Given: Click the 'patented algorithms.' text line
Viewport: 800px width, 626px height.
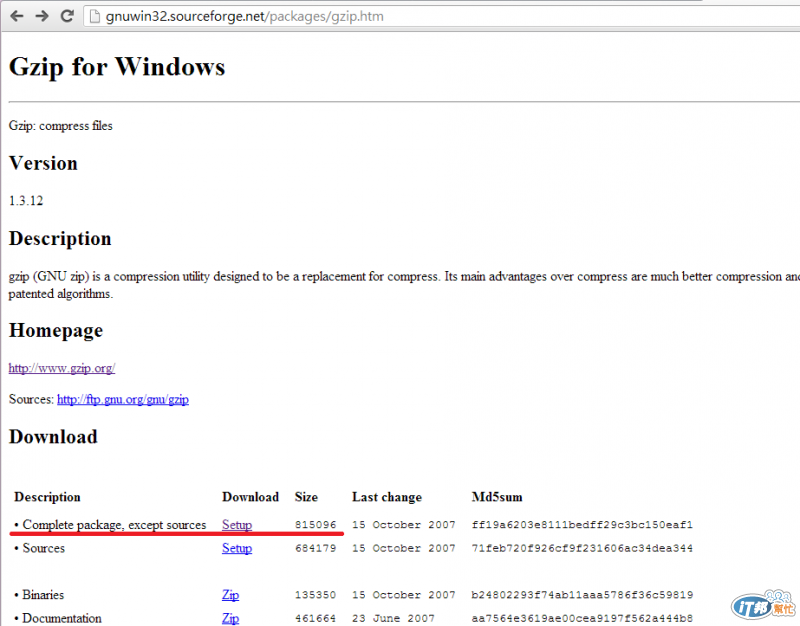Looking at the screenshot, I should pyautogui.click(x=61, y=294).
